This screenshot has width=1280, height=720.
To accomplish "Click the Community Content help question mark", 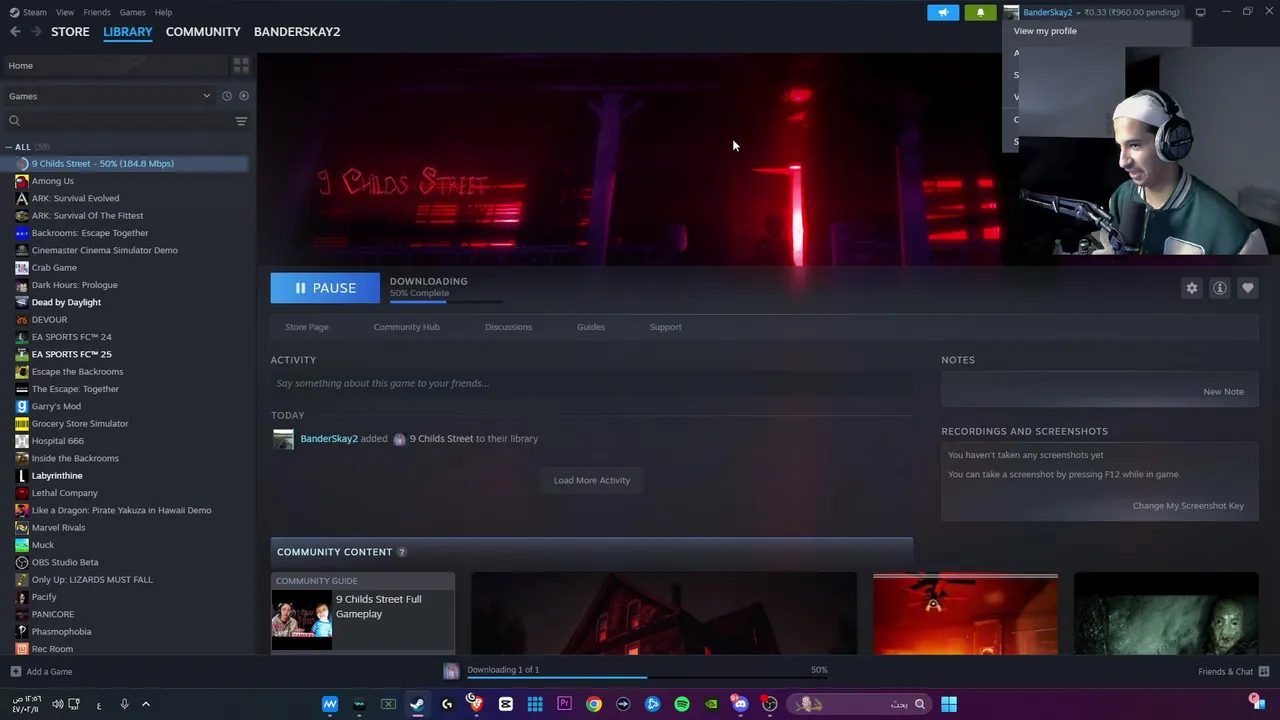I will coord(402,552).
